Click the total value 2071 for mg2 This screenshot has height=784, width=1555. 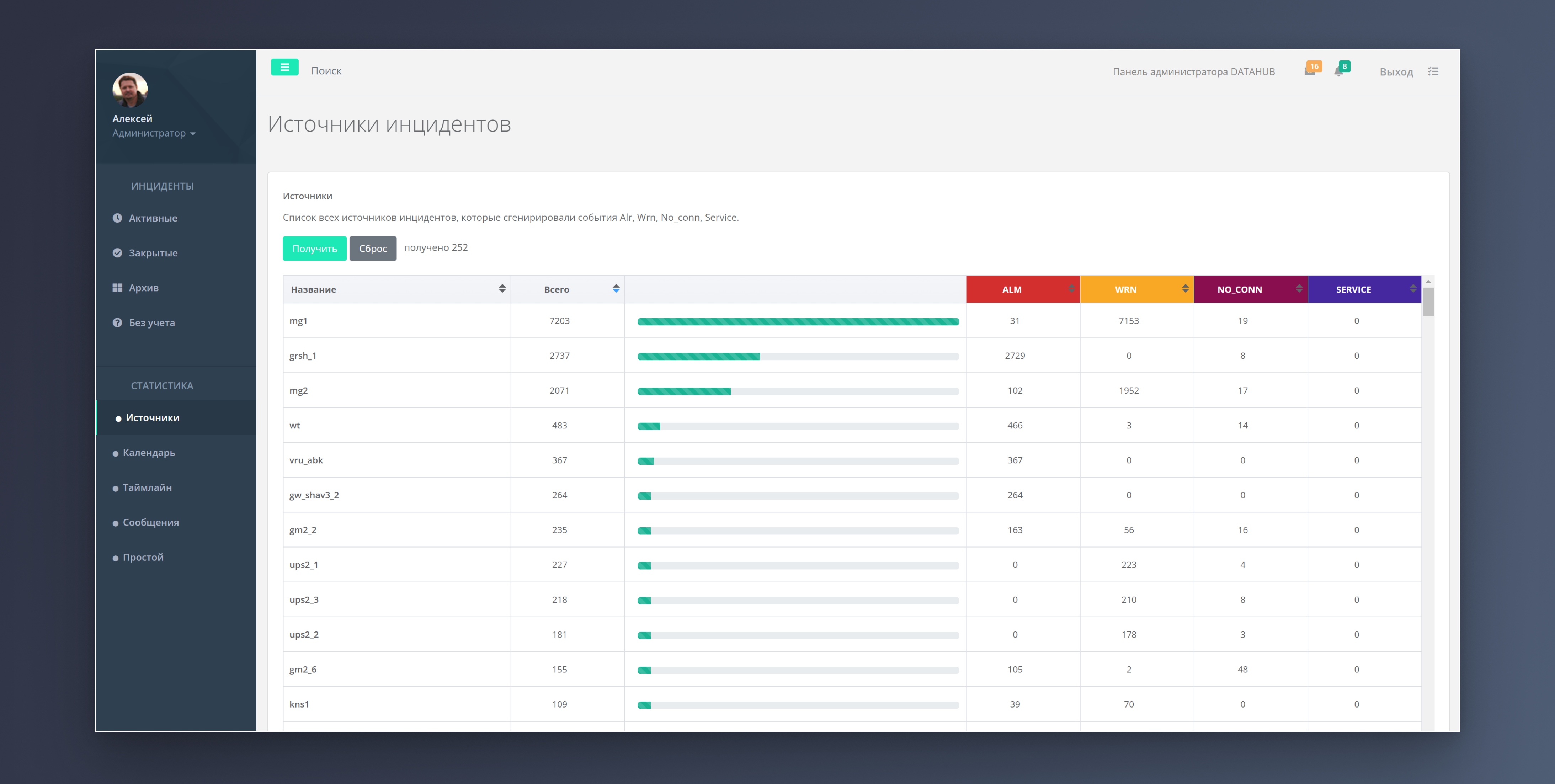coord(559,391)
